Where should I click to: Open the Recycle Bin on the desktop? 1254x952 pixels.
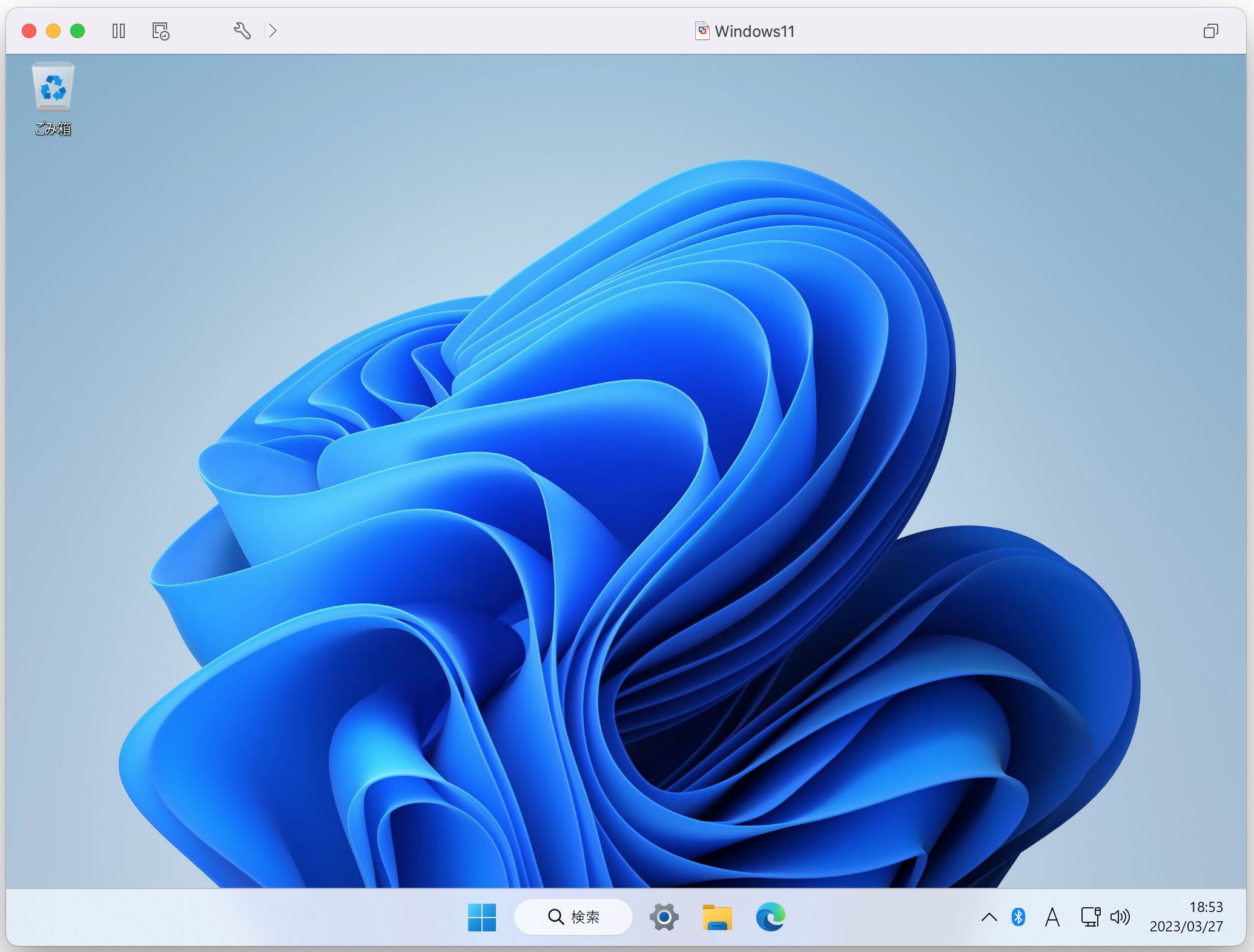pyautogui.click(x=53, y=88)
